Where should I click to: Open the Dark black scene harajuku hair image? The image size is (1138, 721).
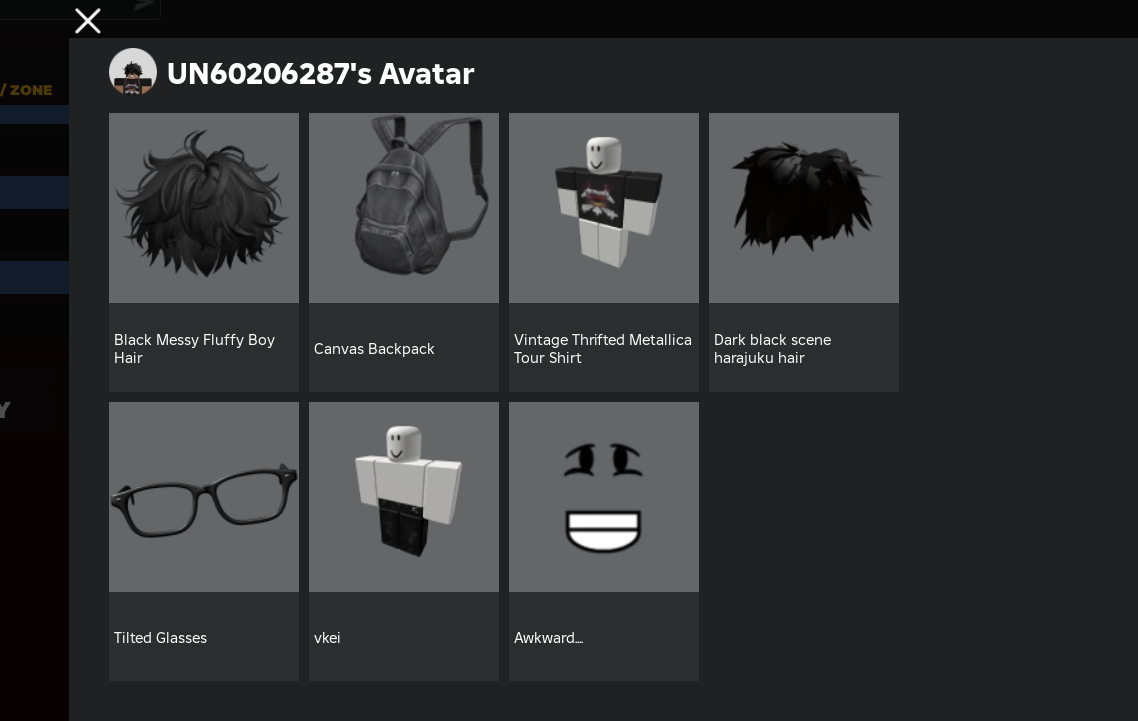tap(804, 208)
